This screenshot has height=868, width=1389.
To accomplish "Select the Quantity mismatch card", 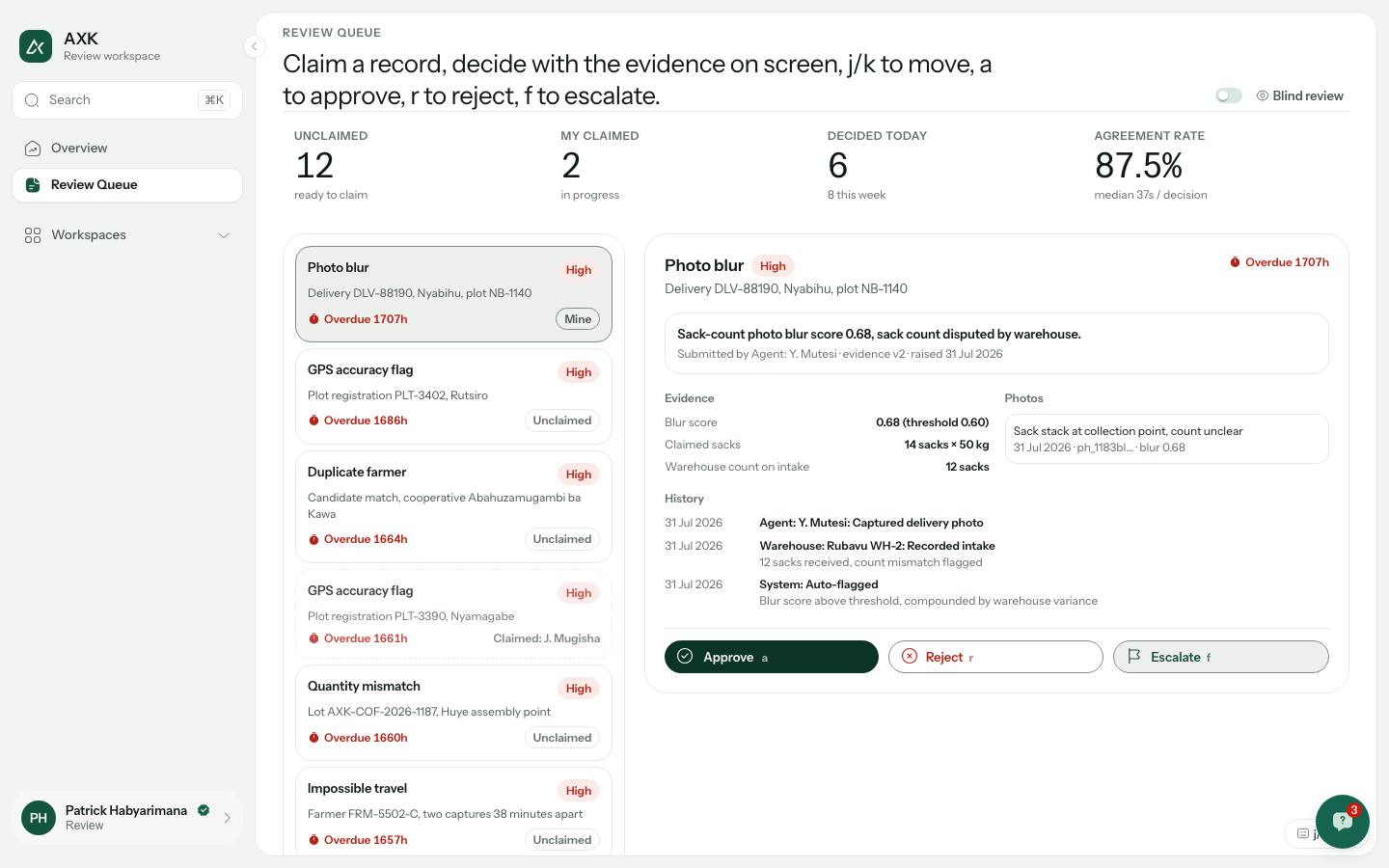I will coord(453,713).
